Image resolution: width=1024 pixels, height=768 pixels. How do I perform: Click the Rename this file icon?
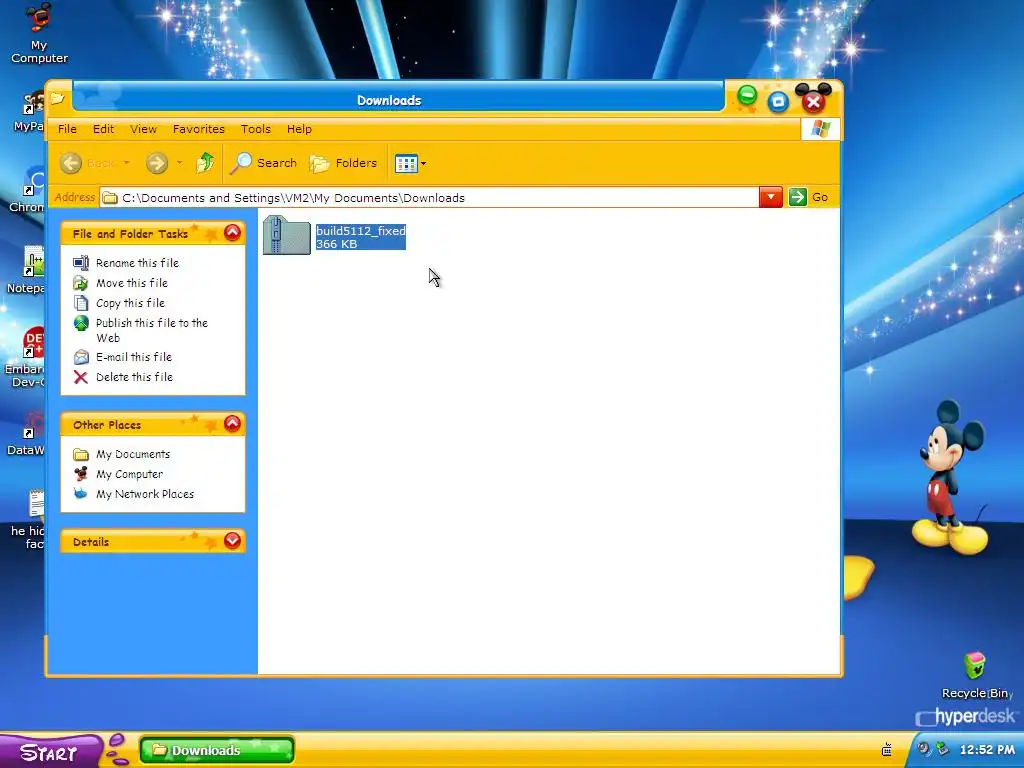[x=81, y=263]
